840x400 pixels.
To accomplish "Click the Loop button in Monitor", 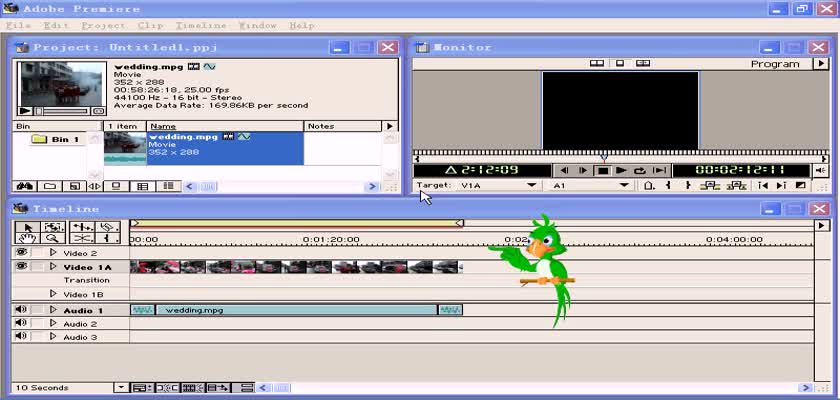I will click(x=640, y=171).
